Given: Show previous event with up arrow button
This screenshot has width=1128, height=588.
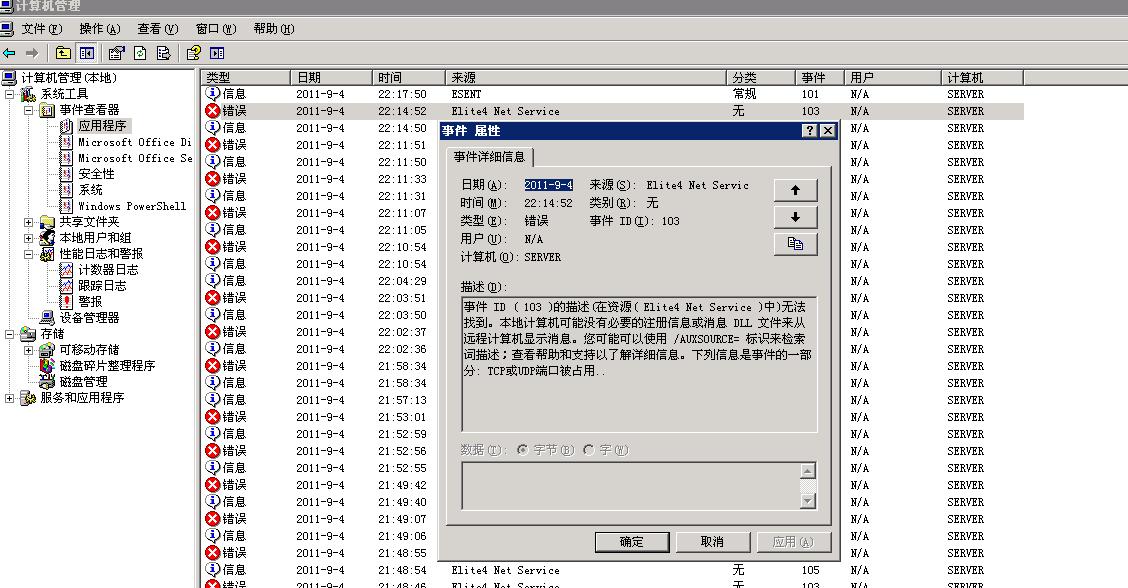Looking at the screenshot, I should click(x=795, y=190).
